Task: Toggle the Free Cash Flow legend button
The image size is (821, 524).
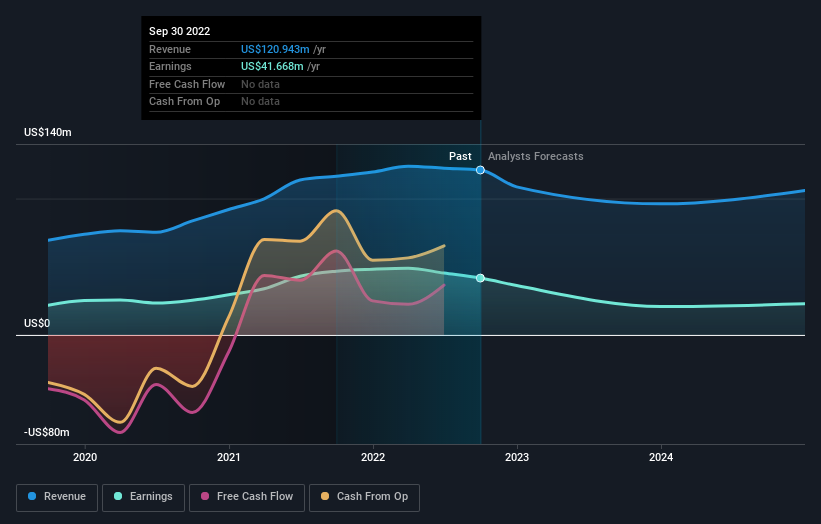Action: 247,497
